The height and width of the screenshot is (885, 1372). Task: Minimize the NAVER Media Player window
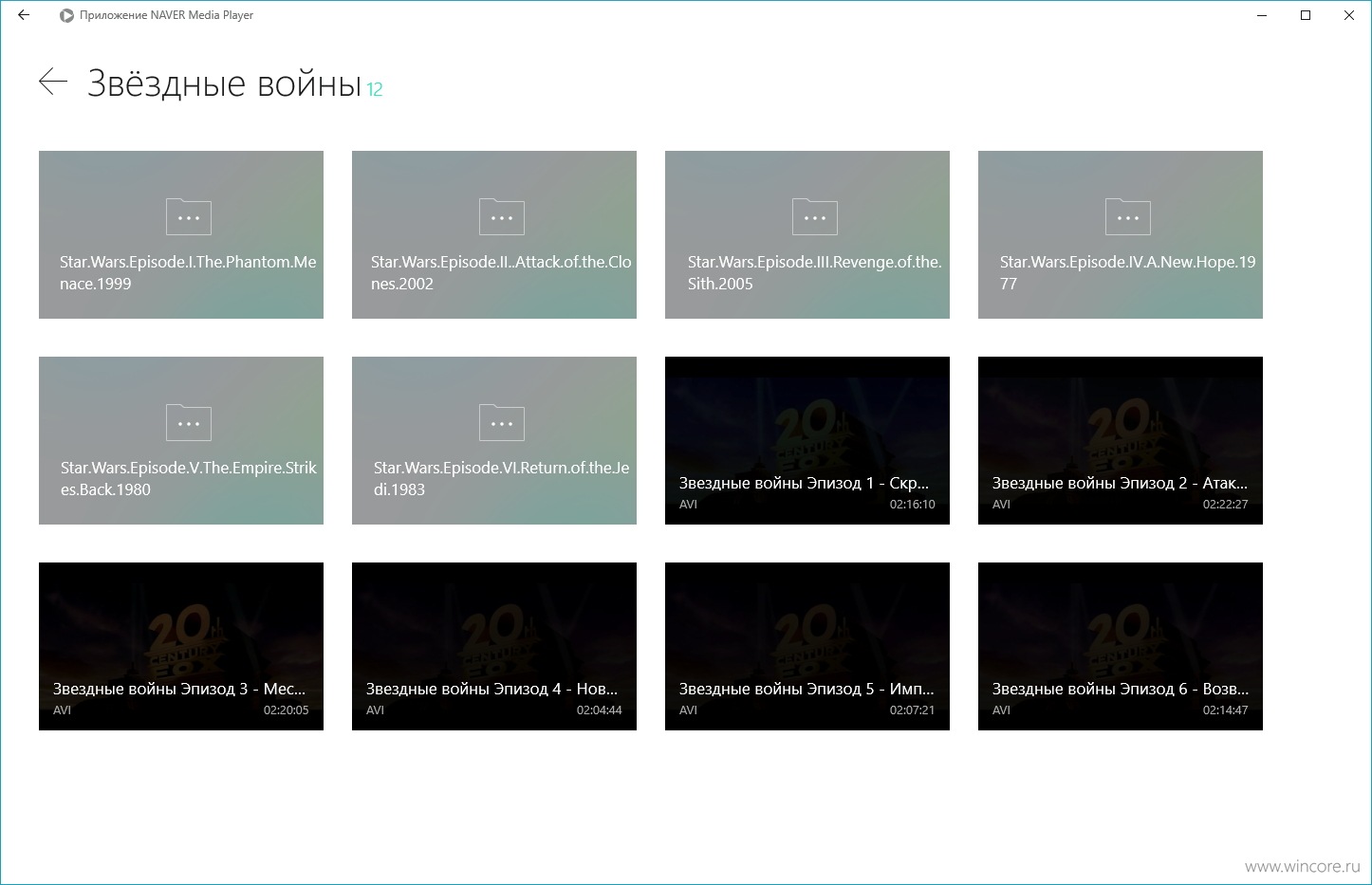point(1262,15)
